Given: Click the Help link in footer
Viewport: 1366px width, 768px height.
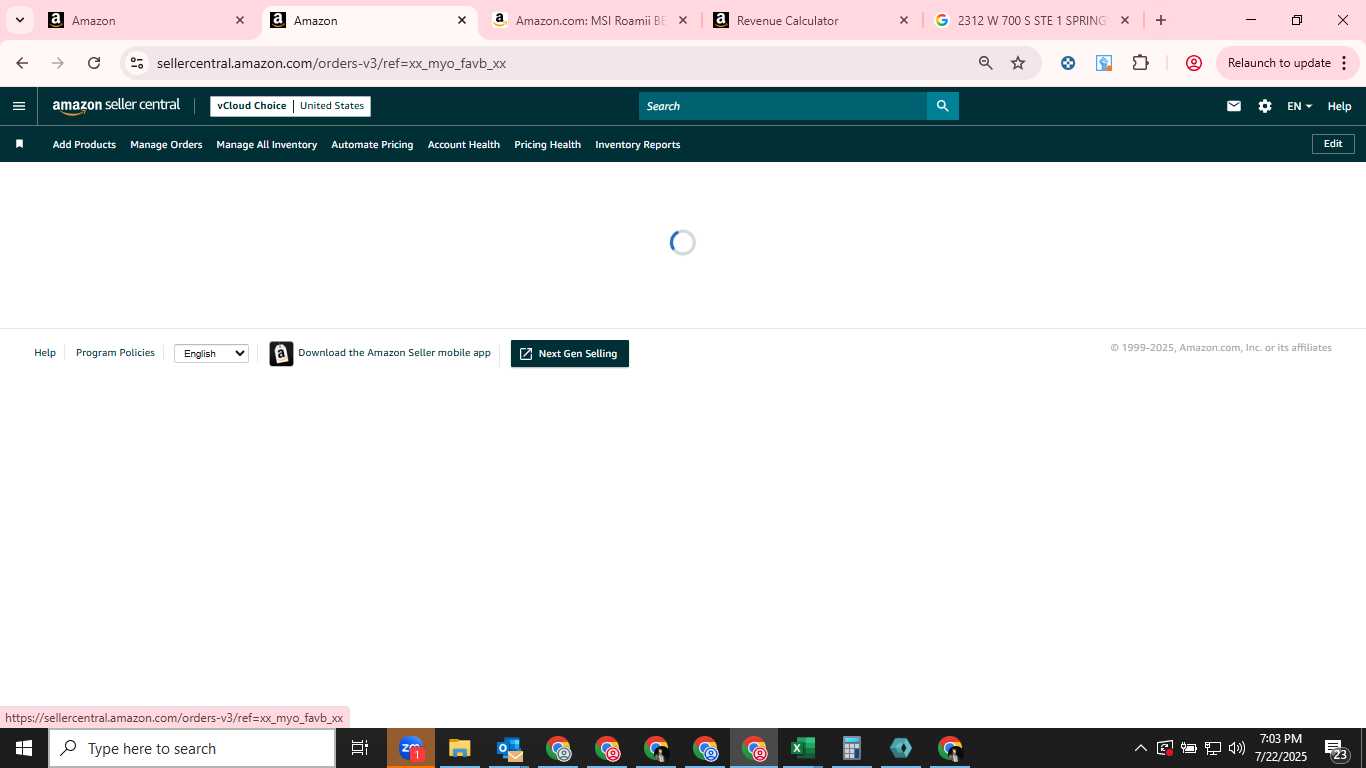Looking at the screenshot, I should click(x=45, y=353).
